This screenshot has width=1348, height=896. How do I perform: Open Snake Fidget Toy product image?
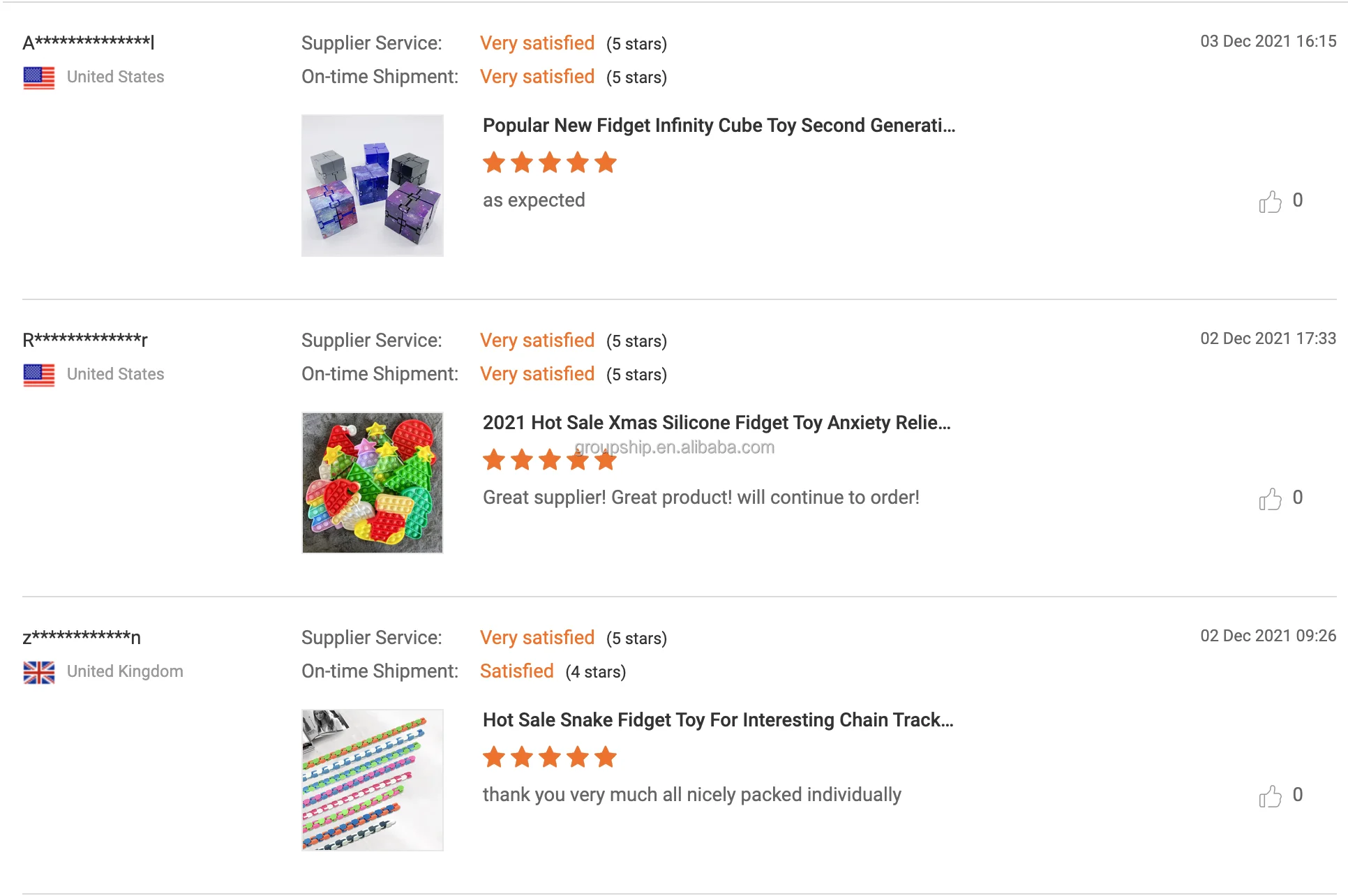[373, 780]
